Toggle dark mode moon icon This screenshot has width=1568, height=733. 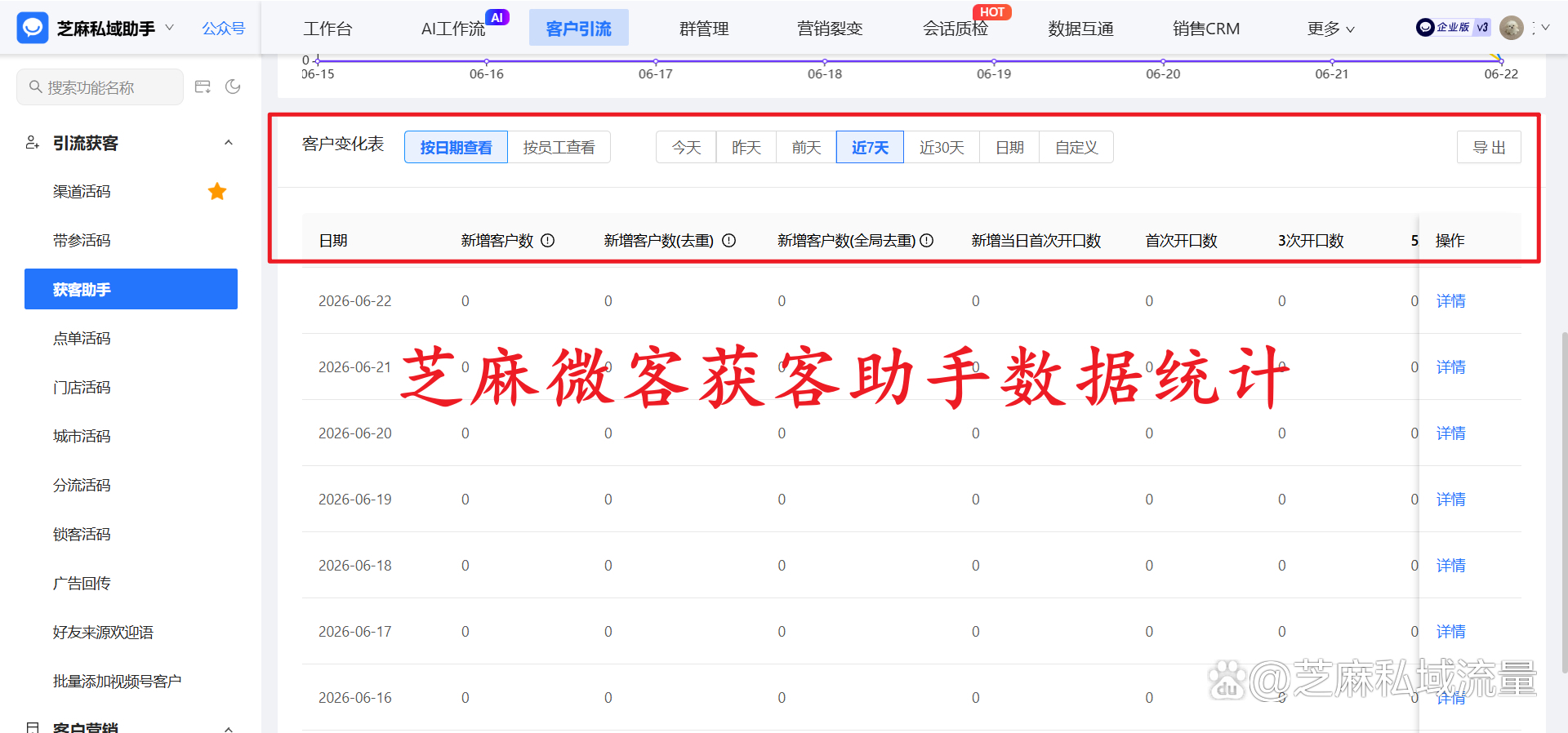[233, 87]
